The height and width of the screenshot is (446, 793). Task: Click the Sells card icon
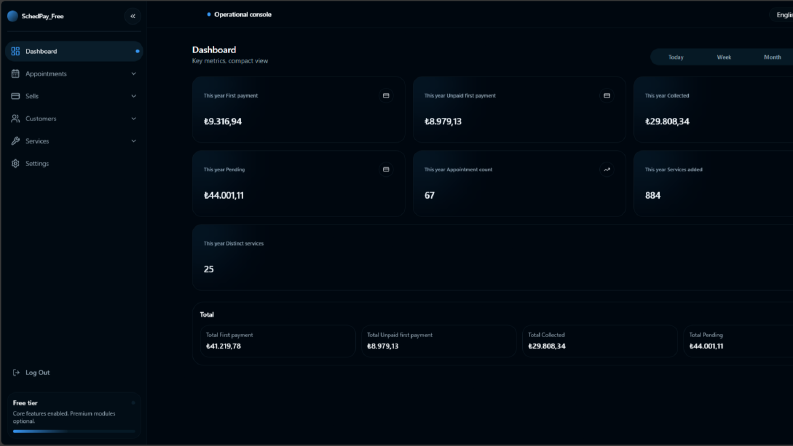tap(15, 96)
